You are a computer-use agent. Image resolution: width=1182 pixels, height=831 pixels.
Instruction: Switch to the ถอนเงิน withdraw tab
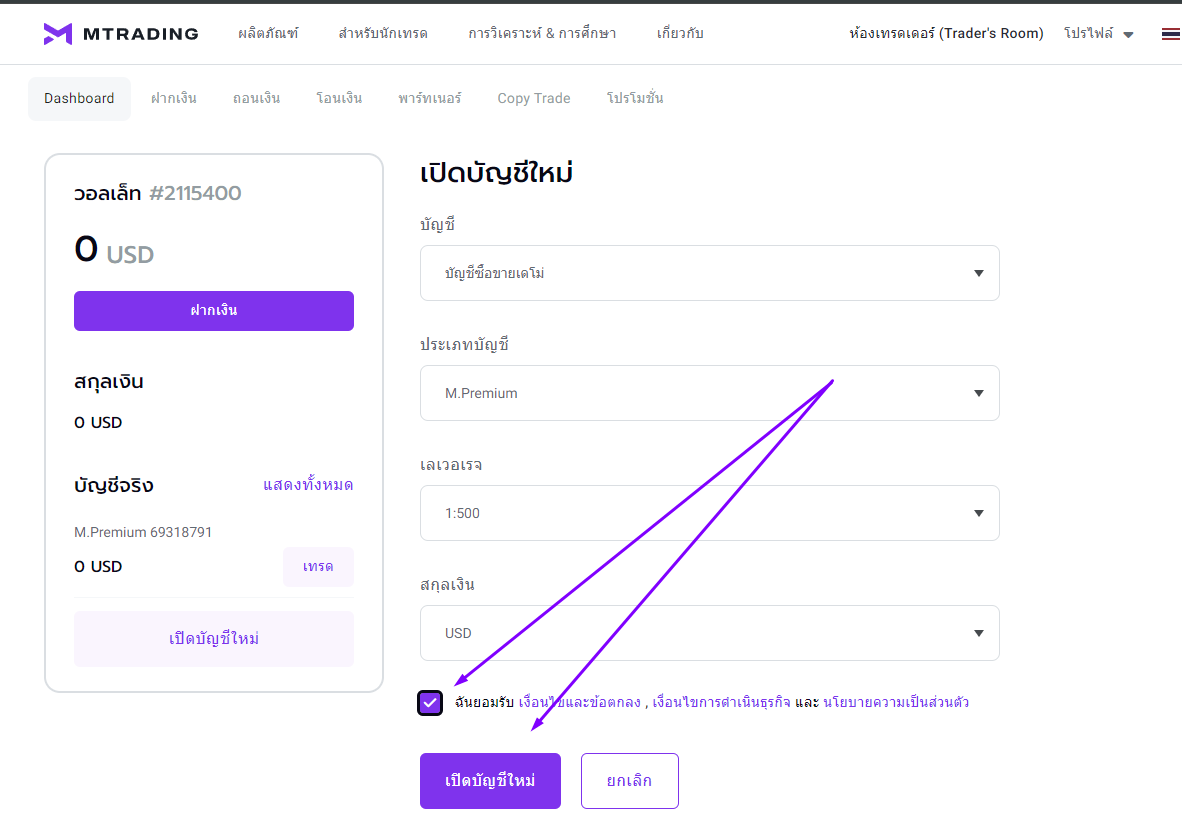coord(256,99)
